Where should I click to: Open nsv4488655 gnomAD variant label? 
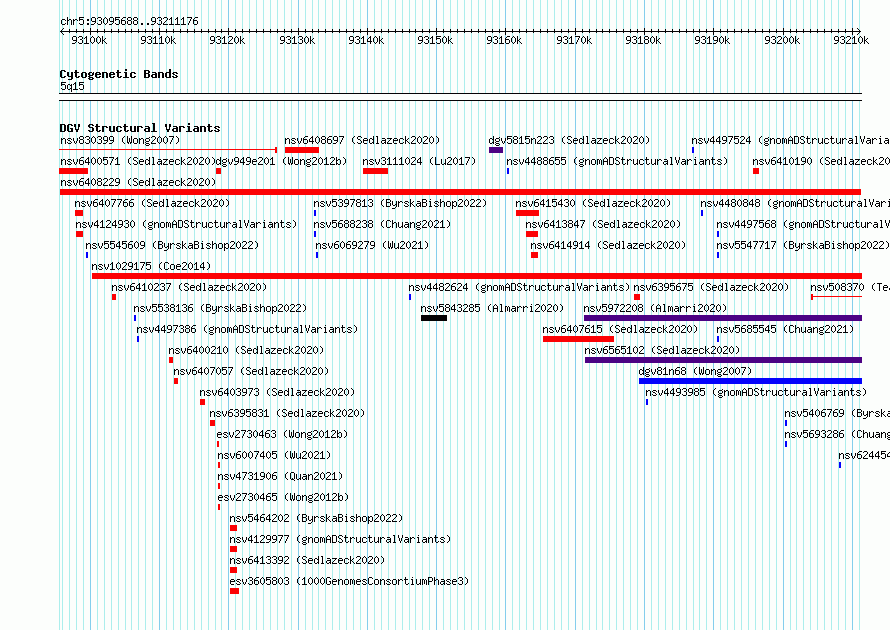pyautogui.click(x=617, y=161)
